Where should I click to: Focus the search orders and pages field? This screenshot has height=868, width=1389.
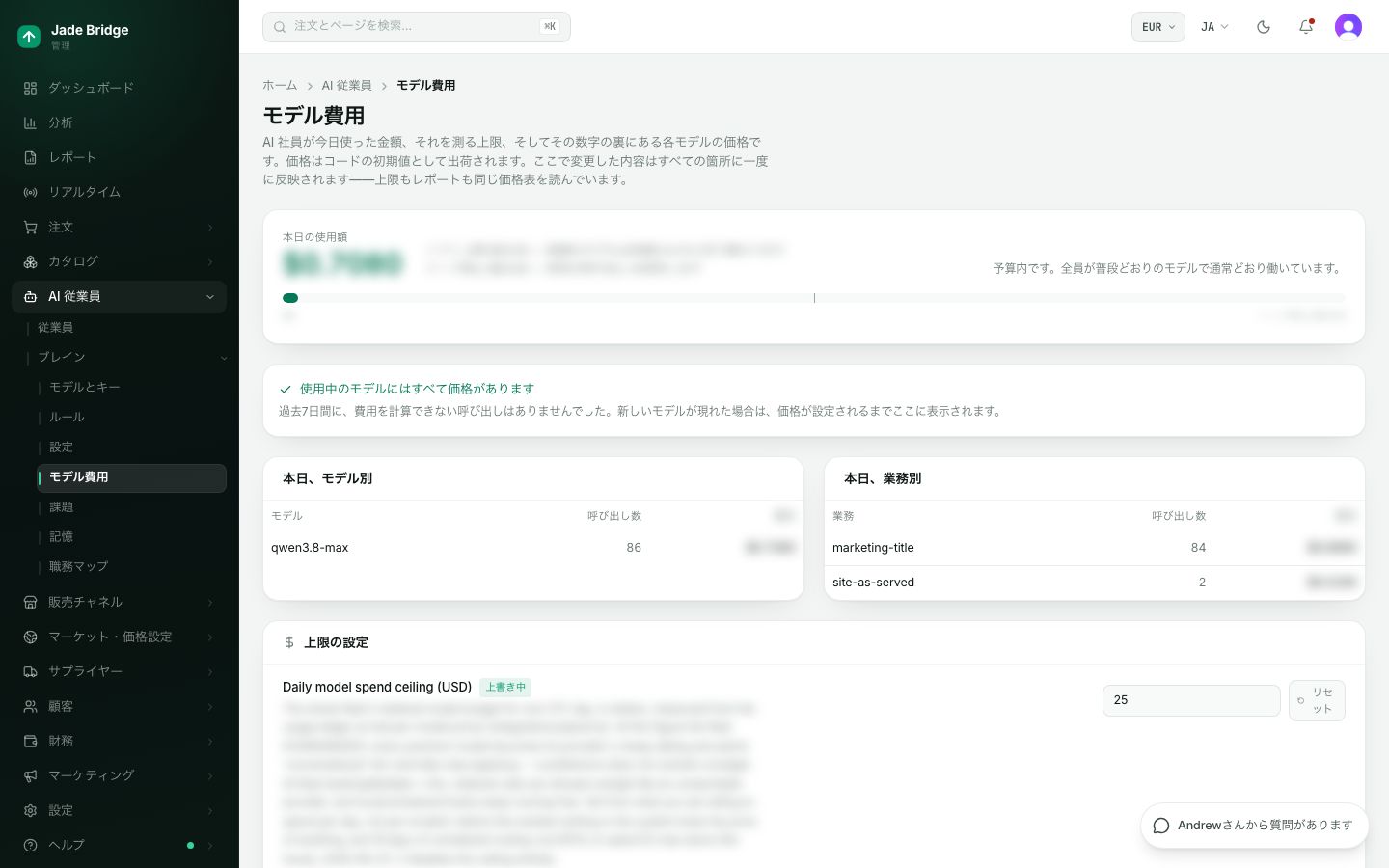point(417,27)
